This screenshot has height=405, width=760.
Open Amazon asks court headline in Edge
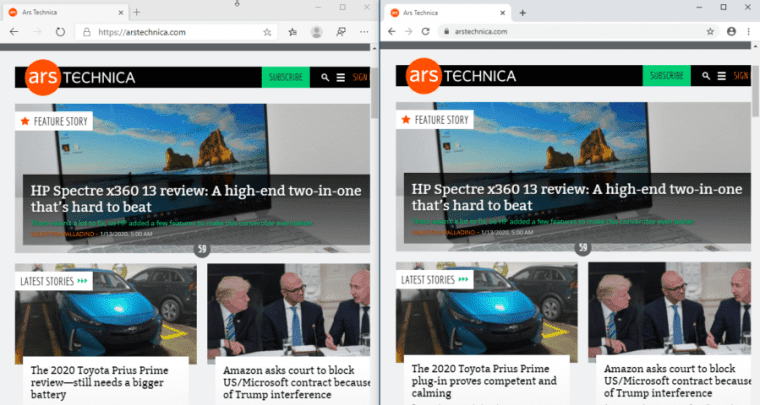296,382
